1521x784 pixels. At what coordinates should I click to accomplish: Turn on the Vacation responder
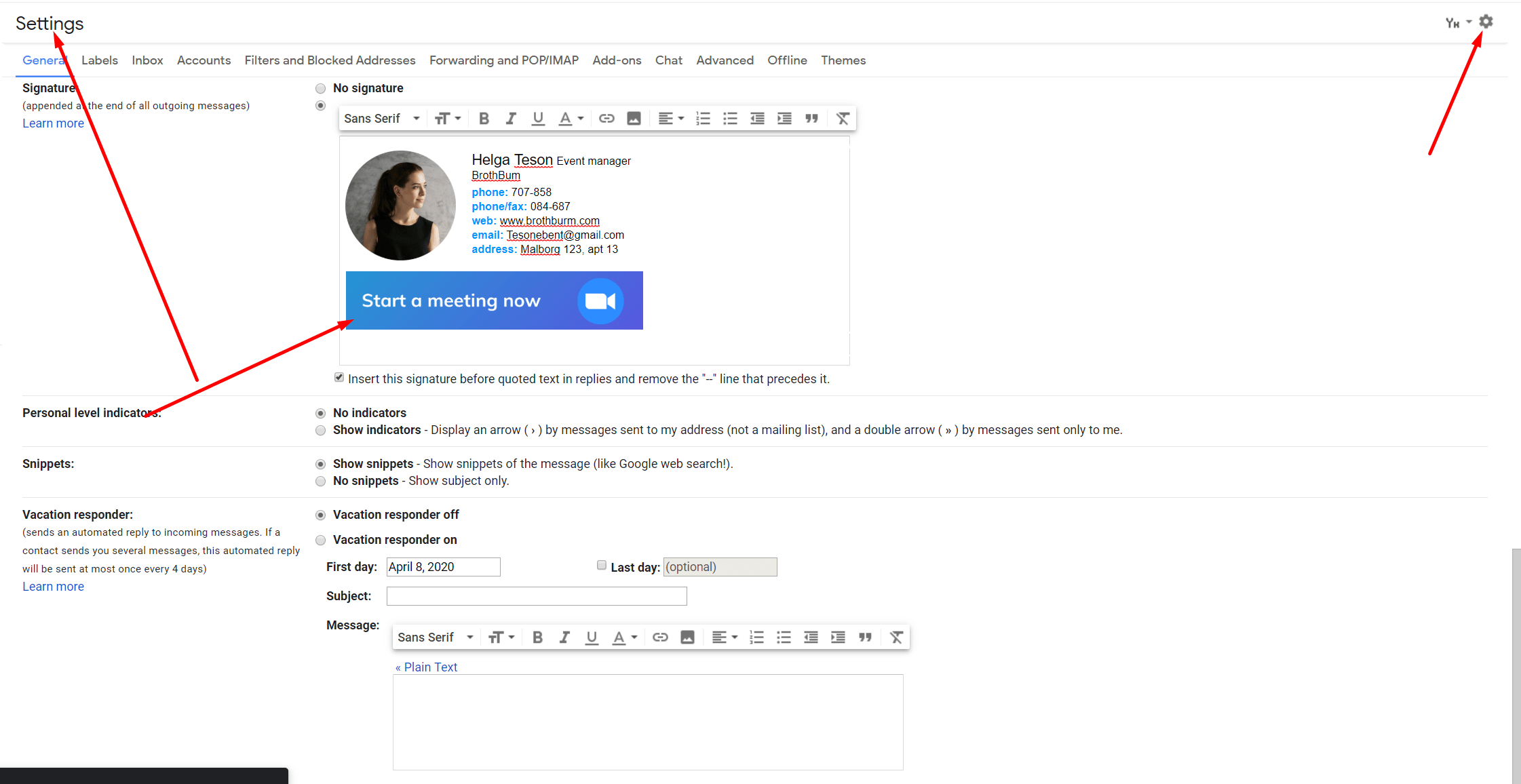pyautogui.click(x=320, y=540)
